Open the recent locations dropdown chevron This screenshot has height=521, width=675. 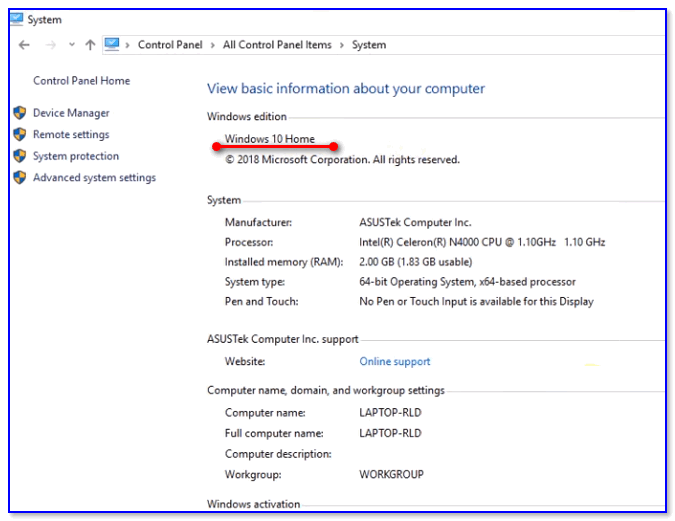click(72, 44)
